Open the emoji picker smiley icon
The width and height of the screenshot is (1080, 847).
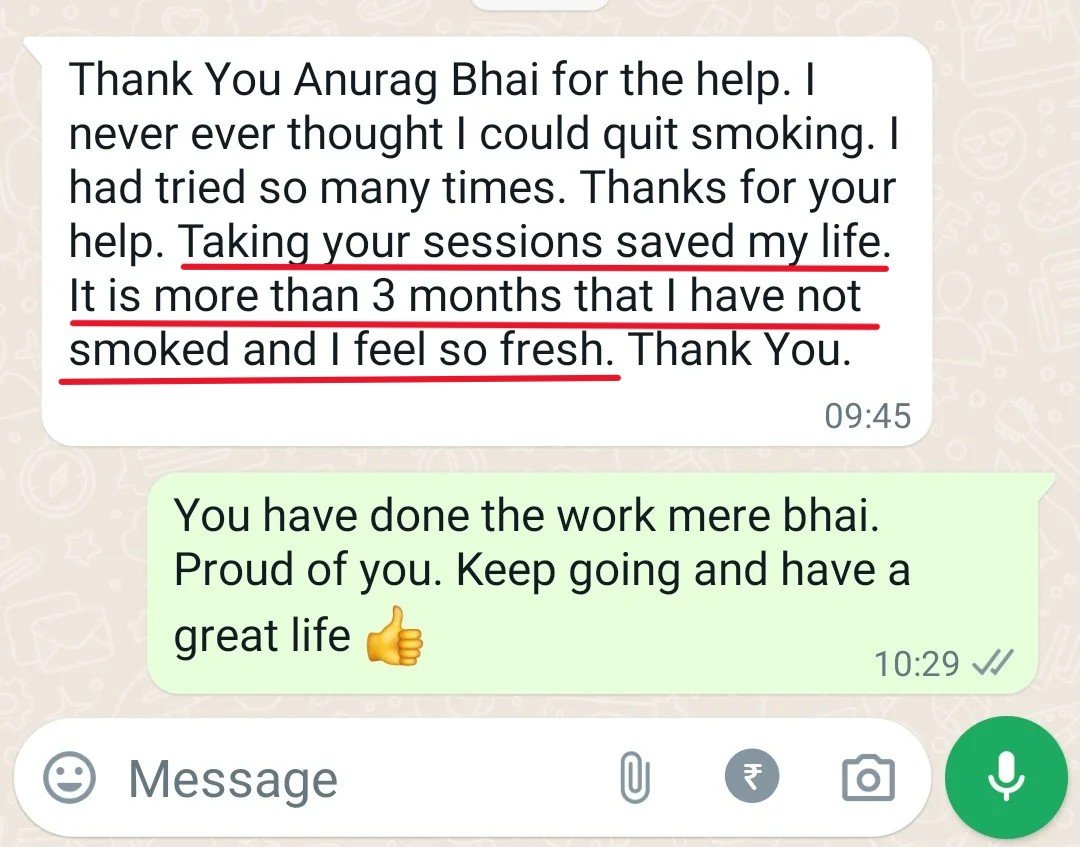(x=69, y=777)
